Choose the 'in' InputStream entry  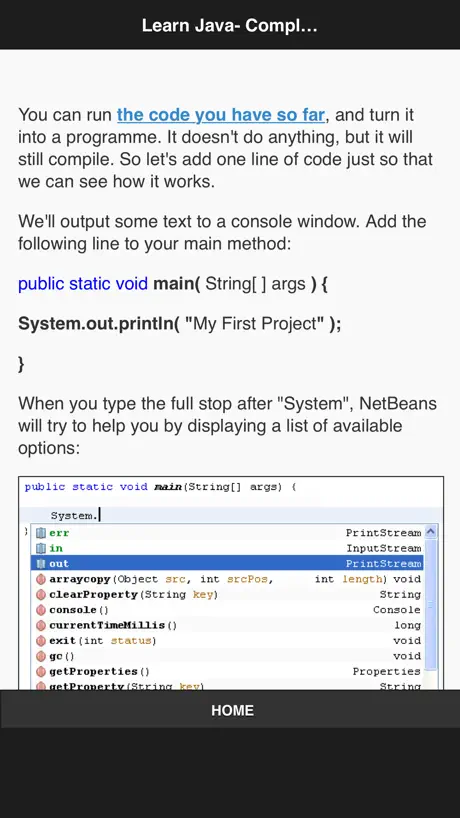(227, 548)
